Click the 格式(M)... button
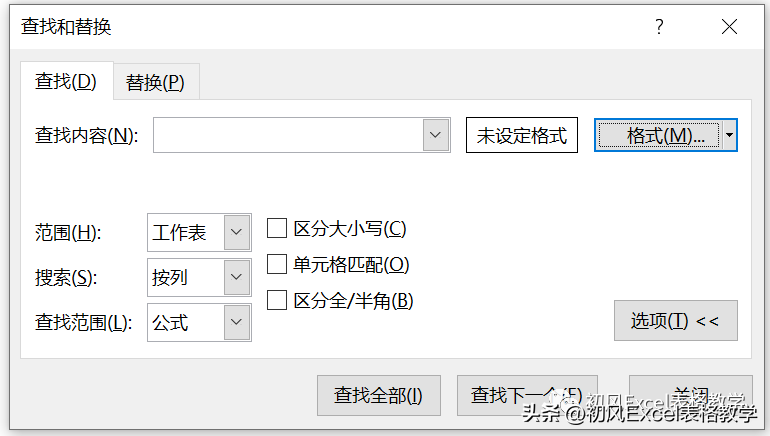The width and height of the screenshot is (770, 436). pyautogui.click(x=659, y=135)
